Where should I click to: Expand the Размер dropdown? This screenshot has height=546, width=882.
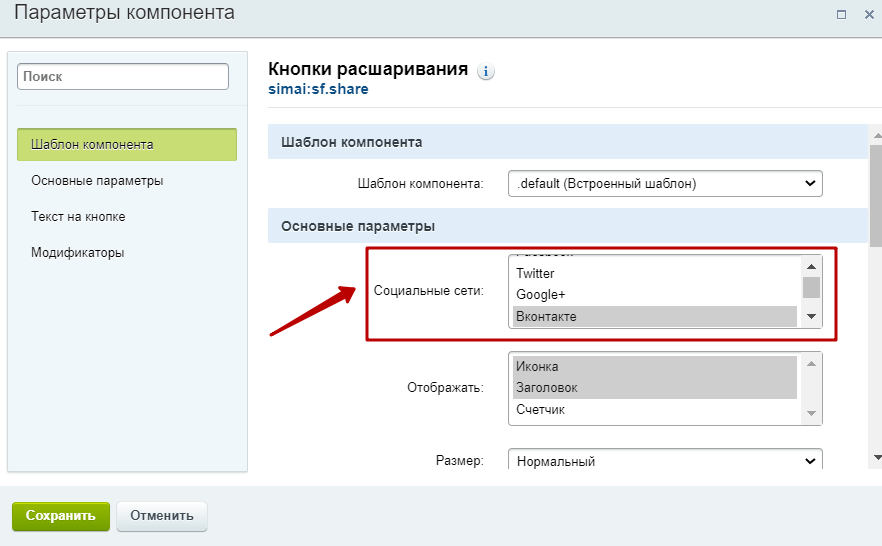click(x=664, y=461)
